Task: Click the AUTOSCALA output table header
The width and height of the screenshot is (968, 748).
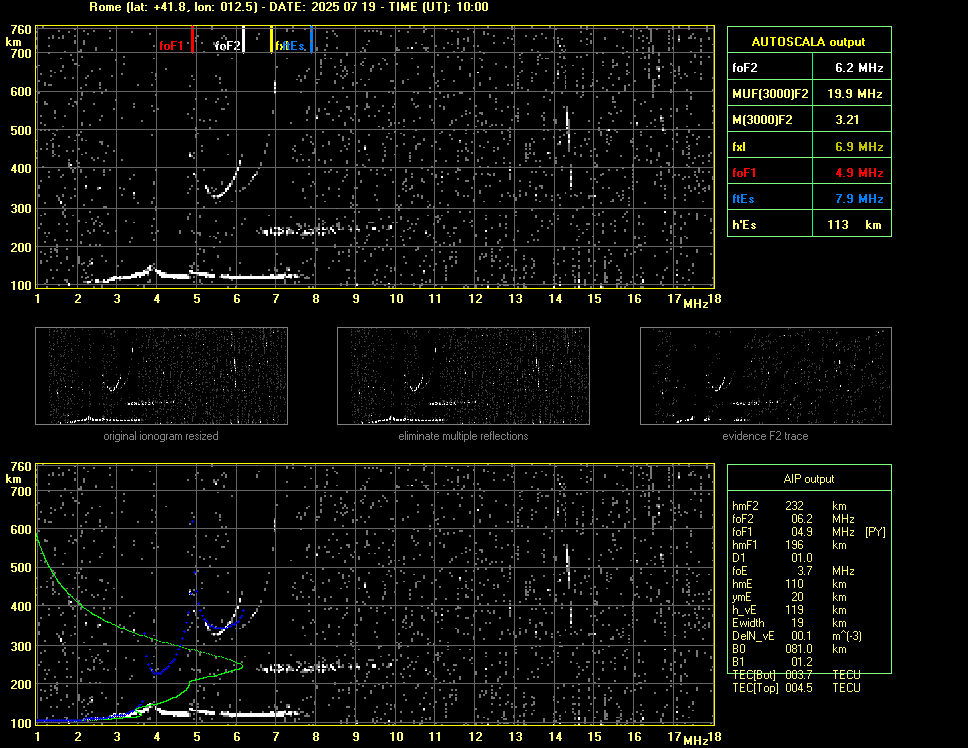Action: (x=809, y=41)
